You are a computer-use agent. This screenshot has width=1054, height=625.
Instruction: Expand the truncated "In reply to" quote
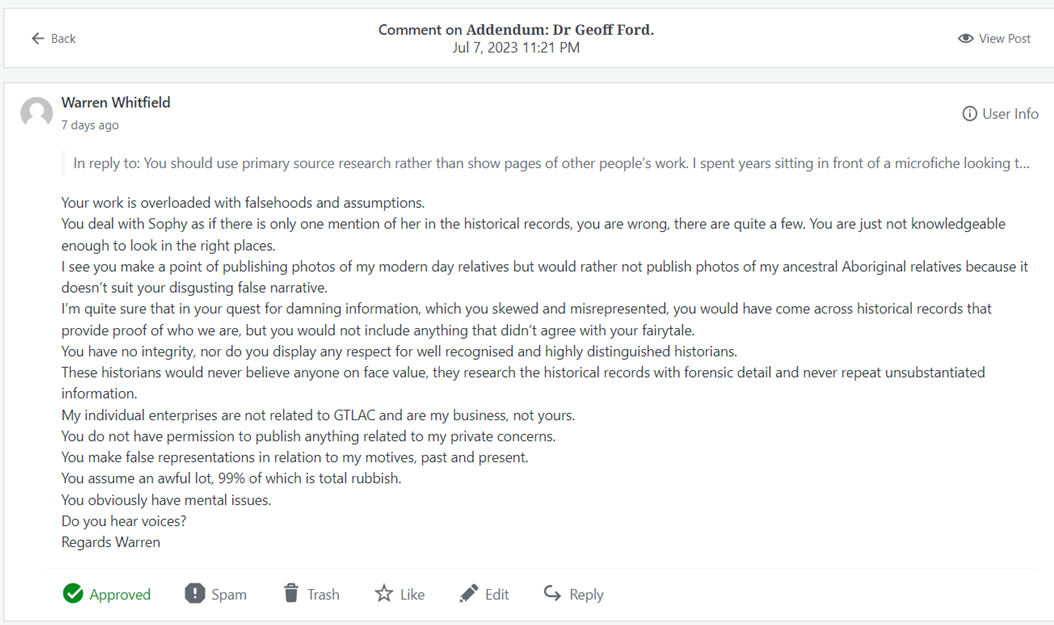[550, 163]
